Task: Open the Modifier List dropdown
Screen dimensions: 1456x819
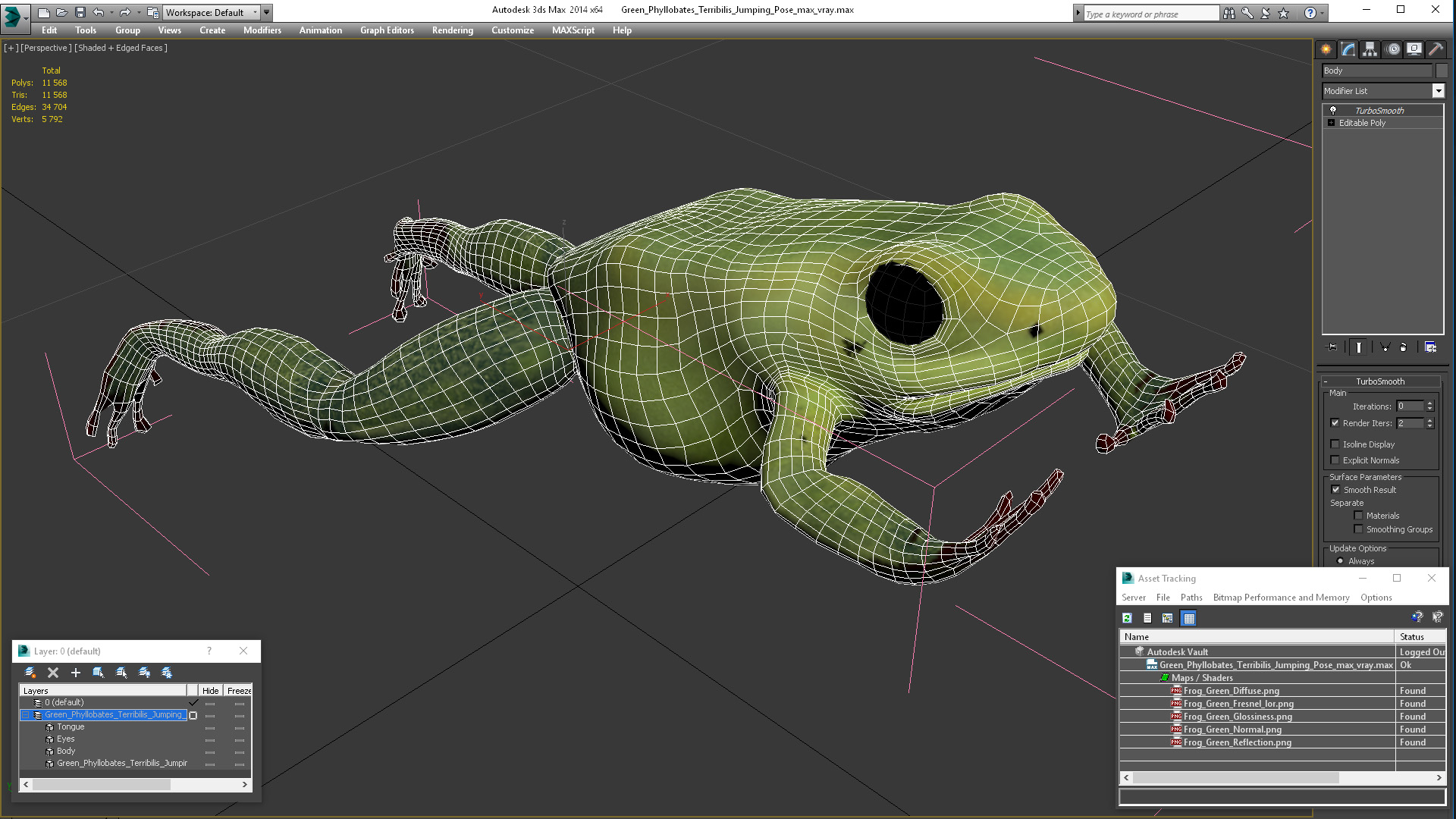Action: point(1438,91)
